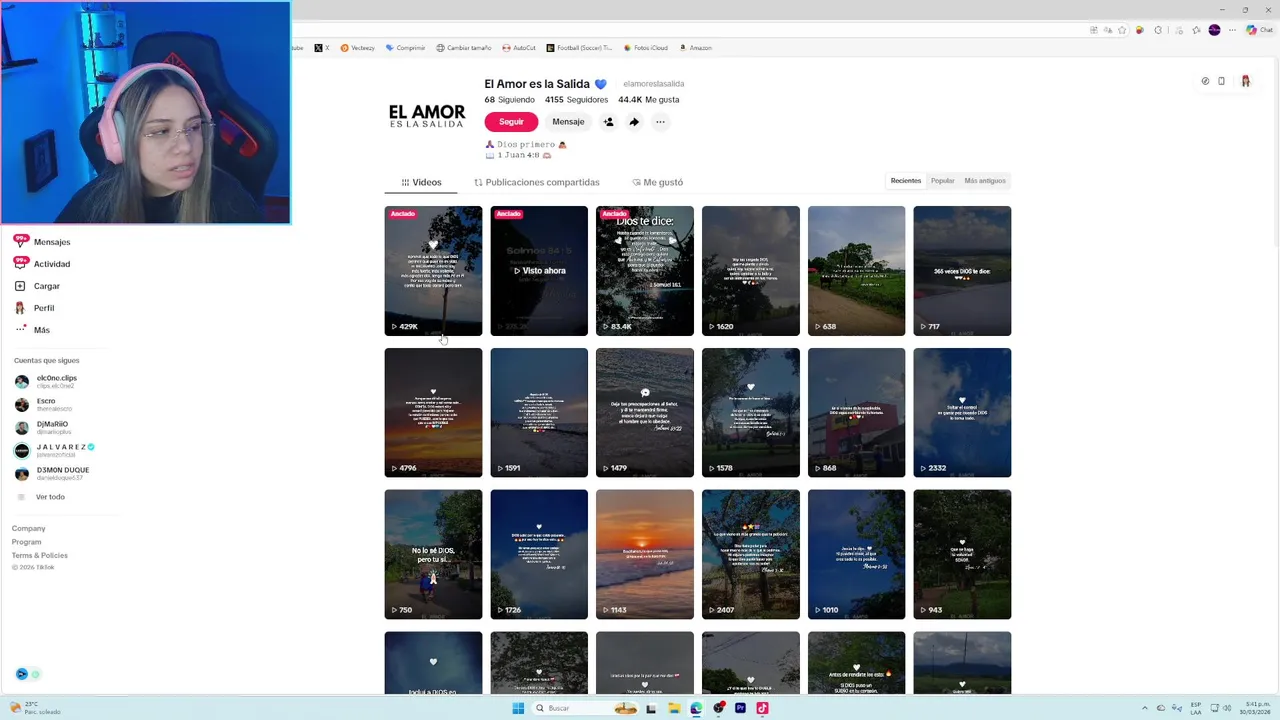Click the favorites star in address bar
The height and width of the screenshot is (720, 1280).
[x=1122, y=30]
